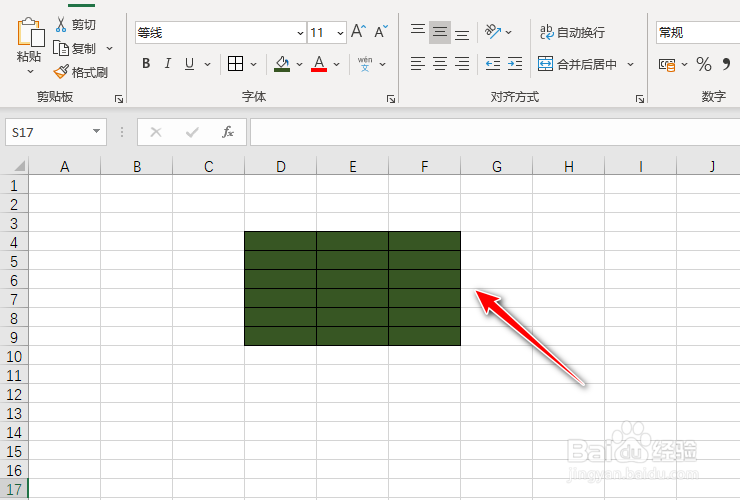This screenshot has height=500, width=740.
Task: Open the font settings dialog launcher
Action: pyautogui.click(x=391, y=99)
